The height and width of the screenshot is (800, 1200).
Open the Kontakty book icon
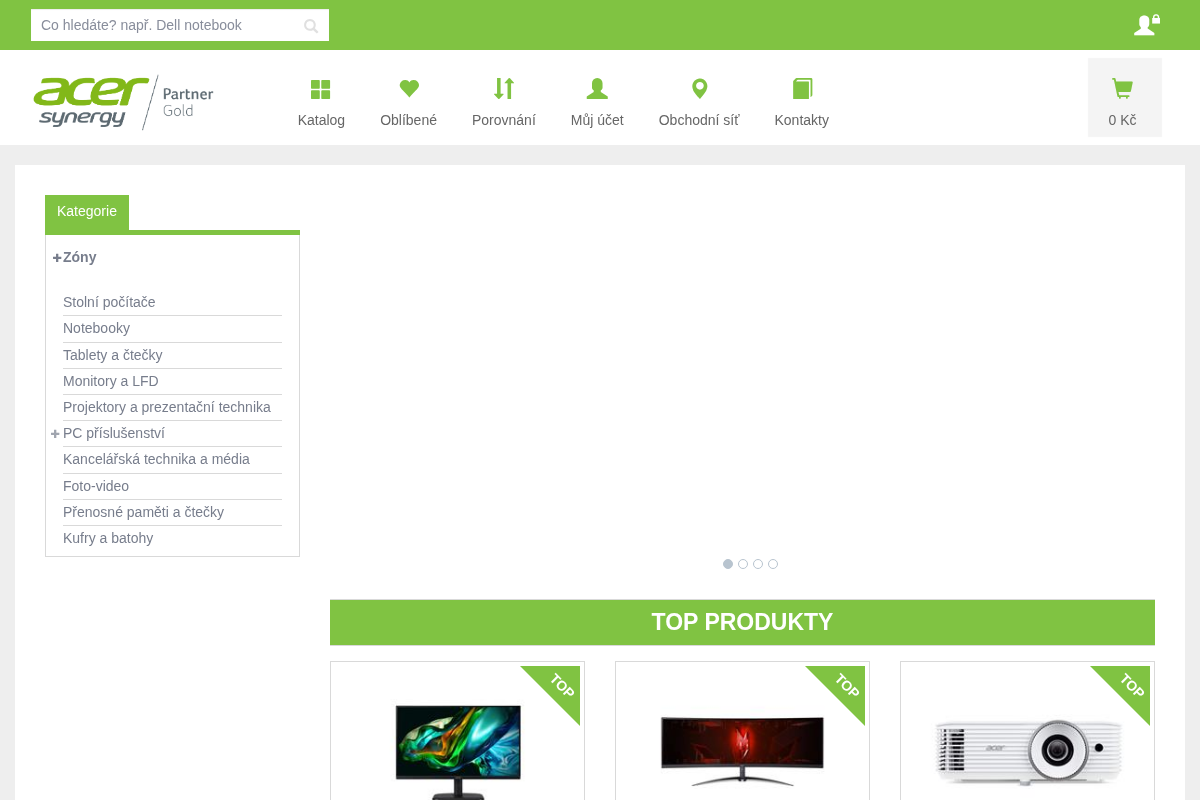(x=802, y=89)
